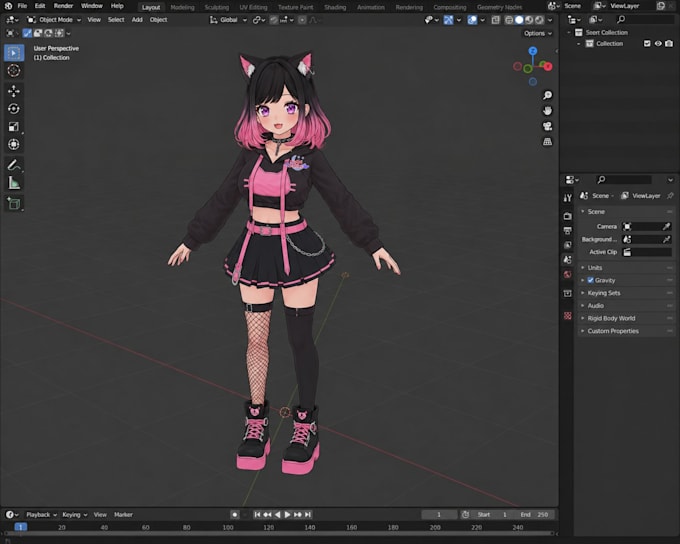Switch to the Sculpting workspace tab
Screen dimensions: 680x544
click(216, 7)
